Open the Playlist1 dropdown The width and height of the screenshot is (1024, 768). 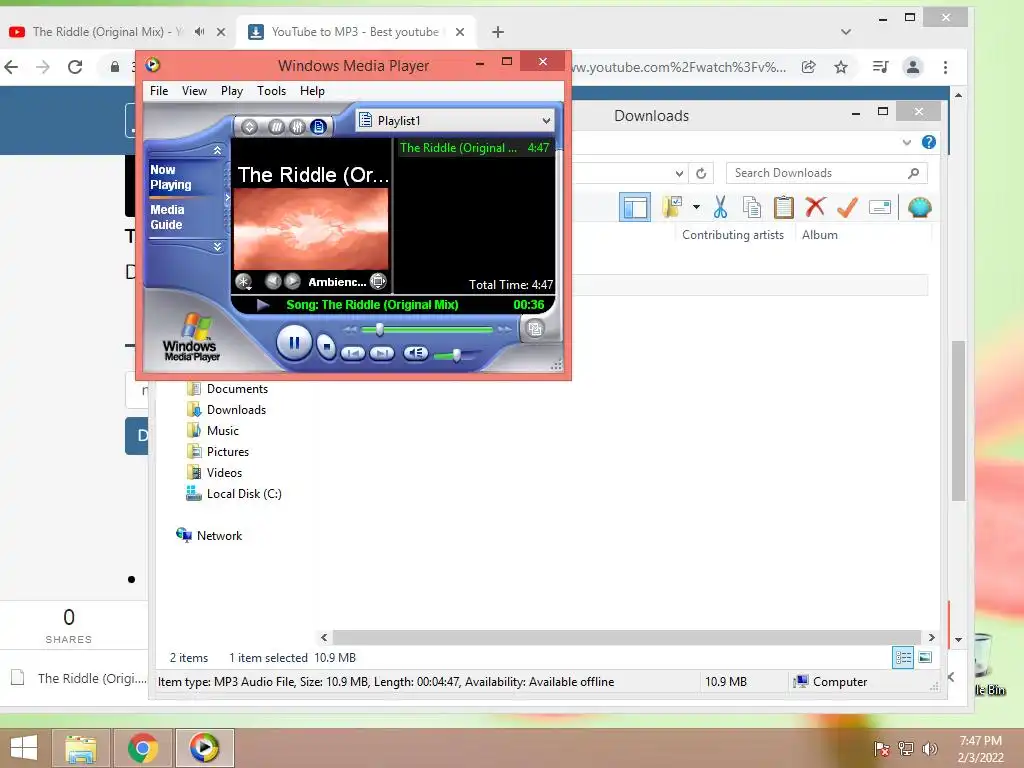pyautogui.click(x=455, y=121)
